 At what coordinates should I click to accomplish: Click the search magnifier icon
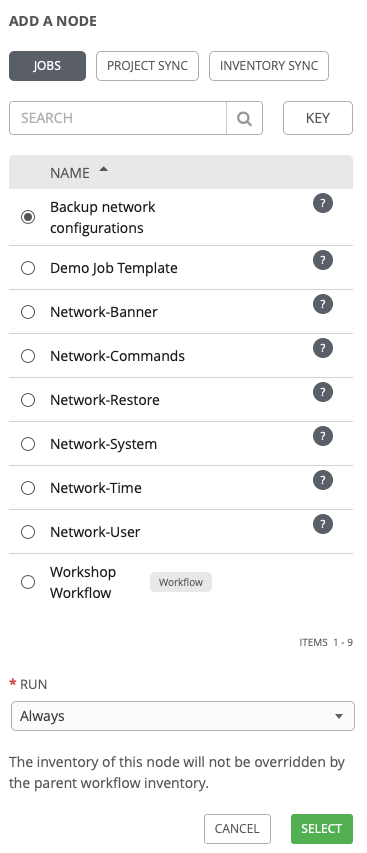pyautogui.click(x=245, y=118)
